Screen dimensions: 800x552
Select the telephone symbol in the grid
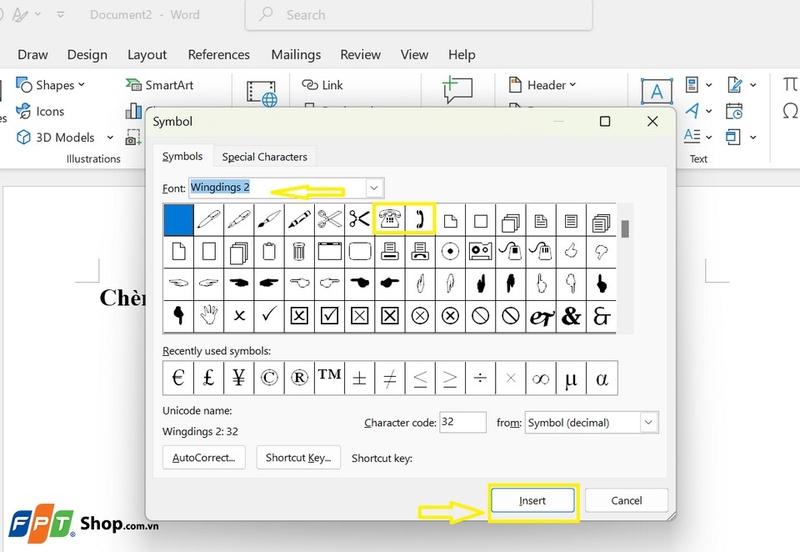click(389, 219)
